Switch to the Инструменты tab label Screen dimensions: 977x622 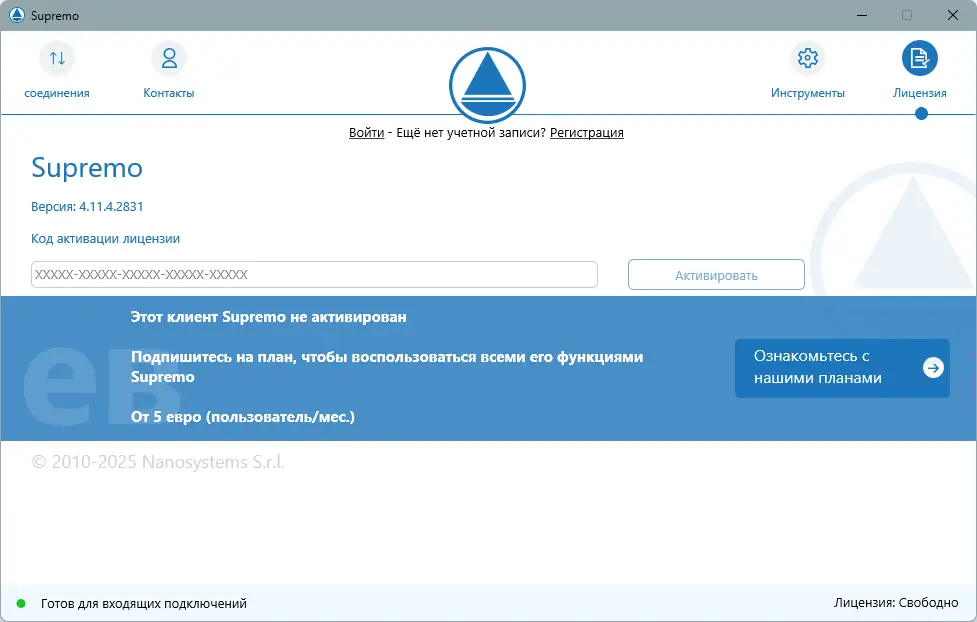tap(808, 93)
